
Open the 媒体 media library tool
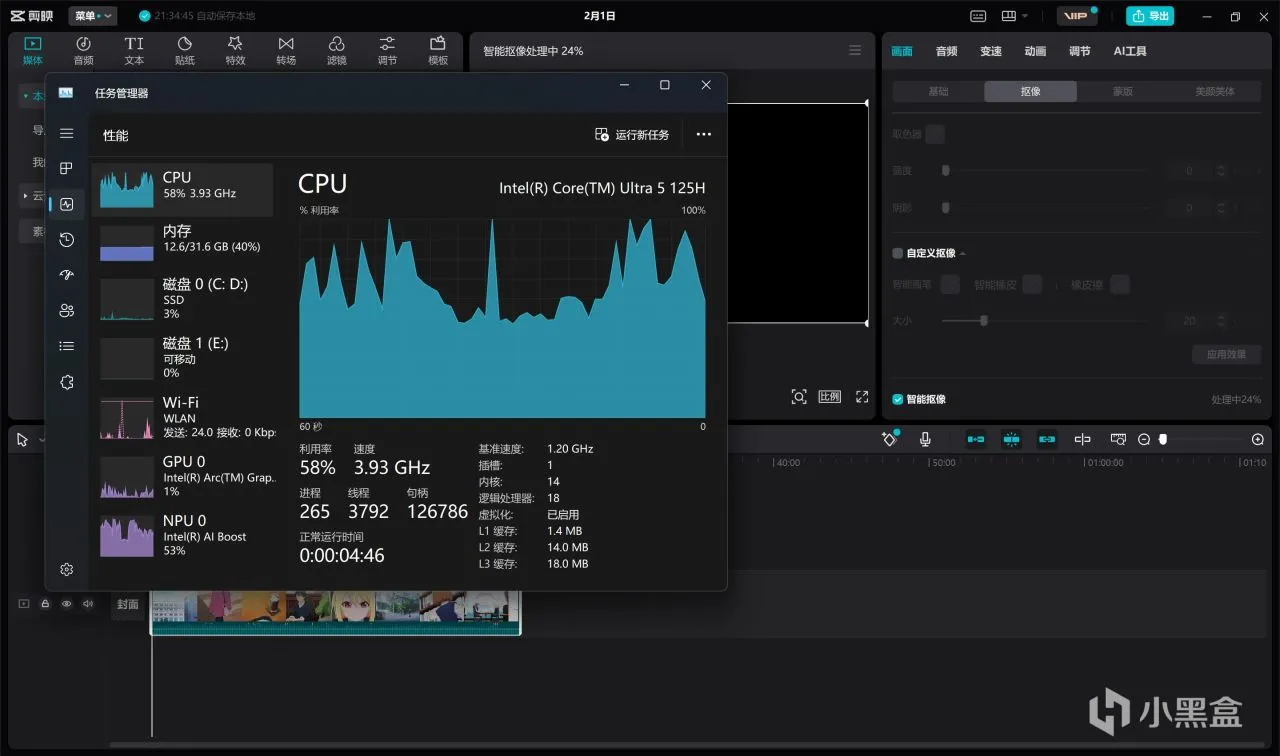33,51
